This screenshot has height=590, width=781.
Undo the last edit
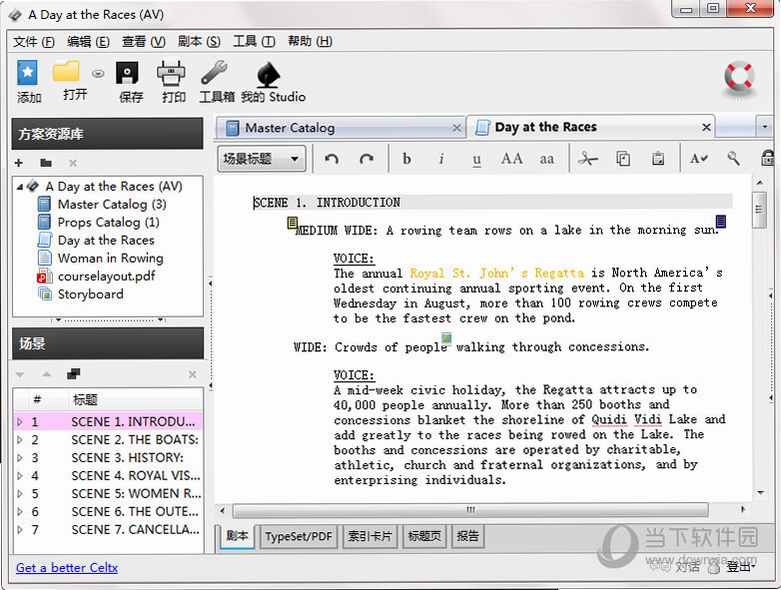pyautogui.click(x=332, y=159)
